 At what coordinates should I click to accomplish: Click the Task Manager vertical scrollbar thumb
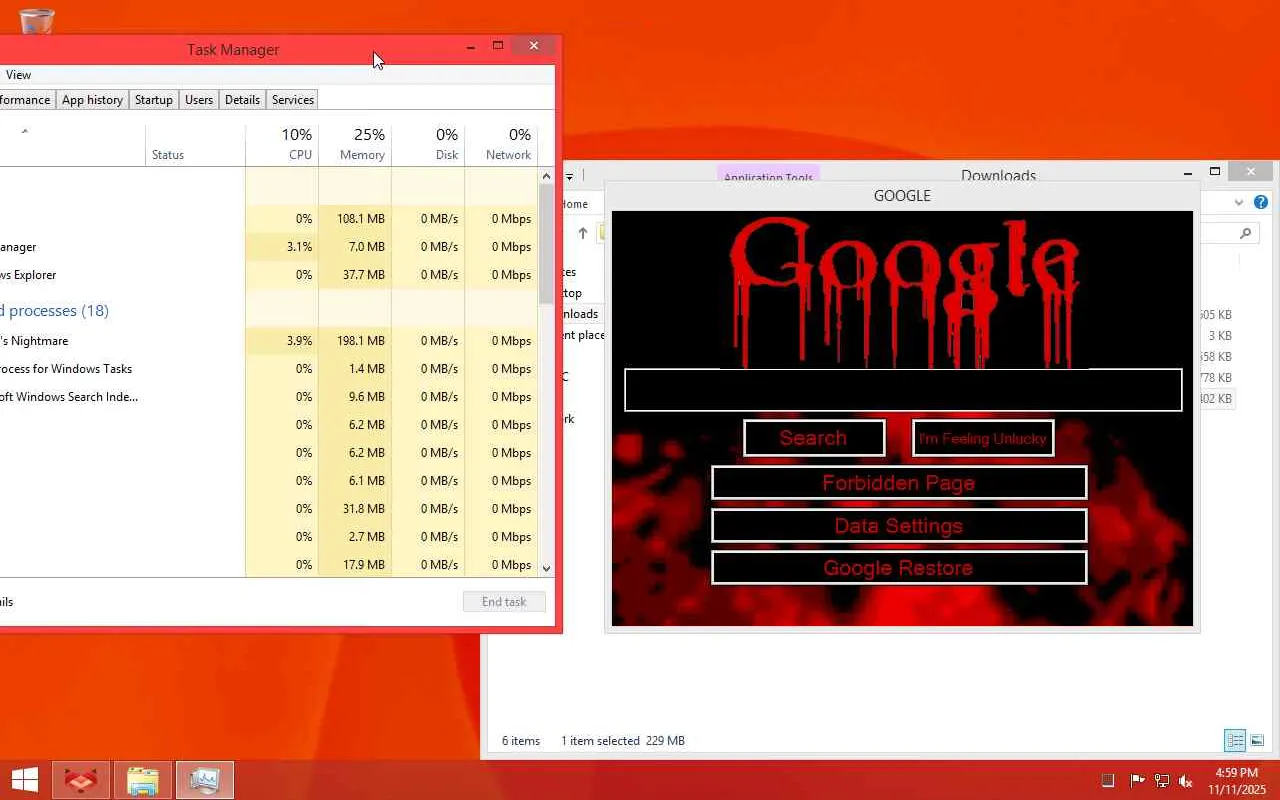pyautogui.click(x=546, y=243)
